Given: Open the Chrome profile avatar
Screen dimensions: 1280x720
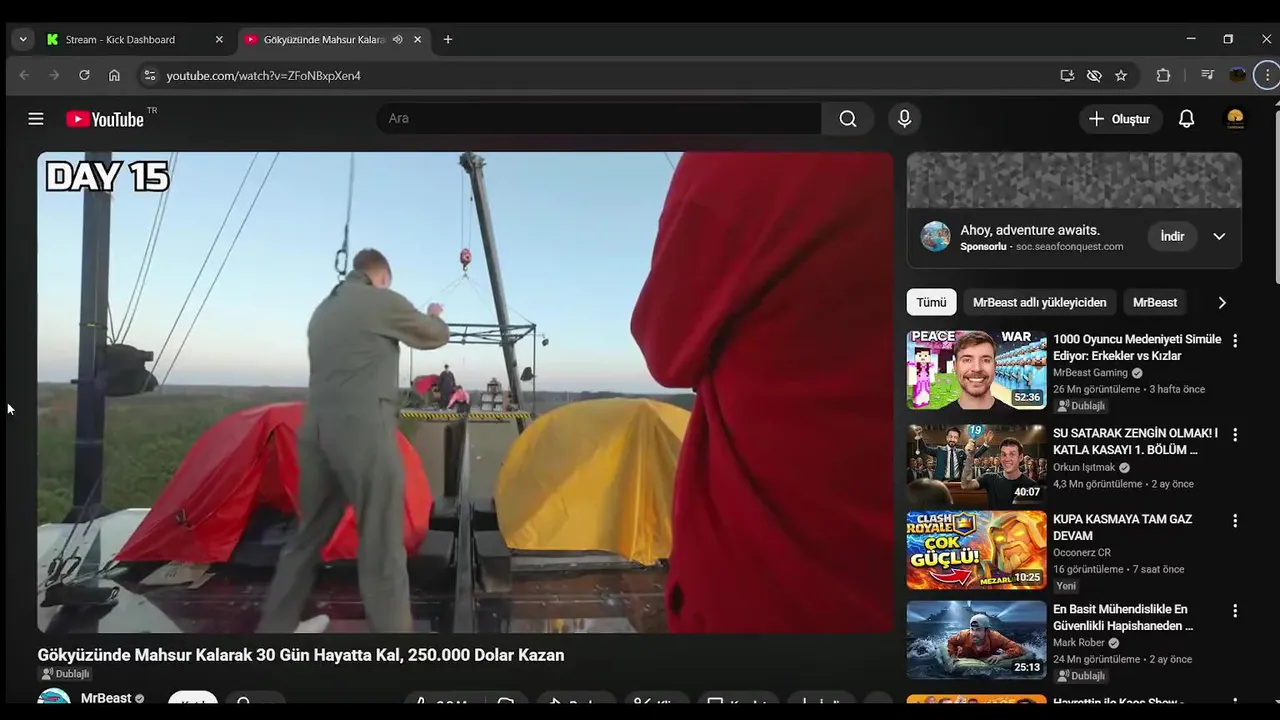Looking at the screenshot, I should pyautogui.click(x=1238, y=75).
